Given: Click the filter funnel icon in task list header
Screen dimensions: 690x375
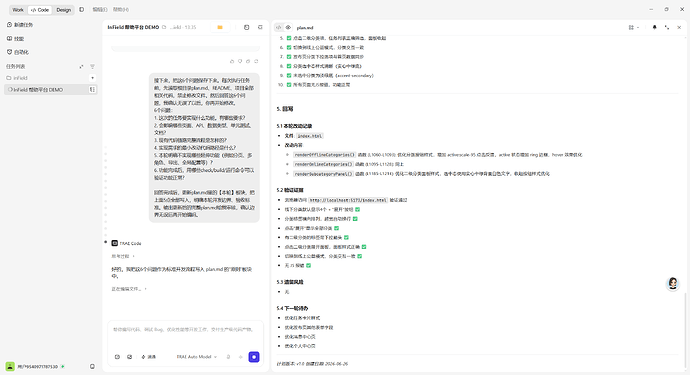Looking at the screenshot, I should coord(92,66).
